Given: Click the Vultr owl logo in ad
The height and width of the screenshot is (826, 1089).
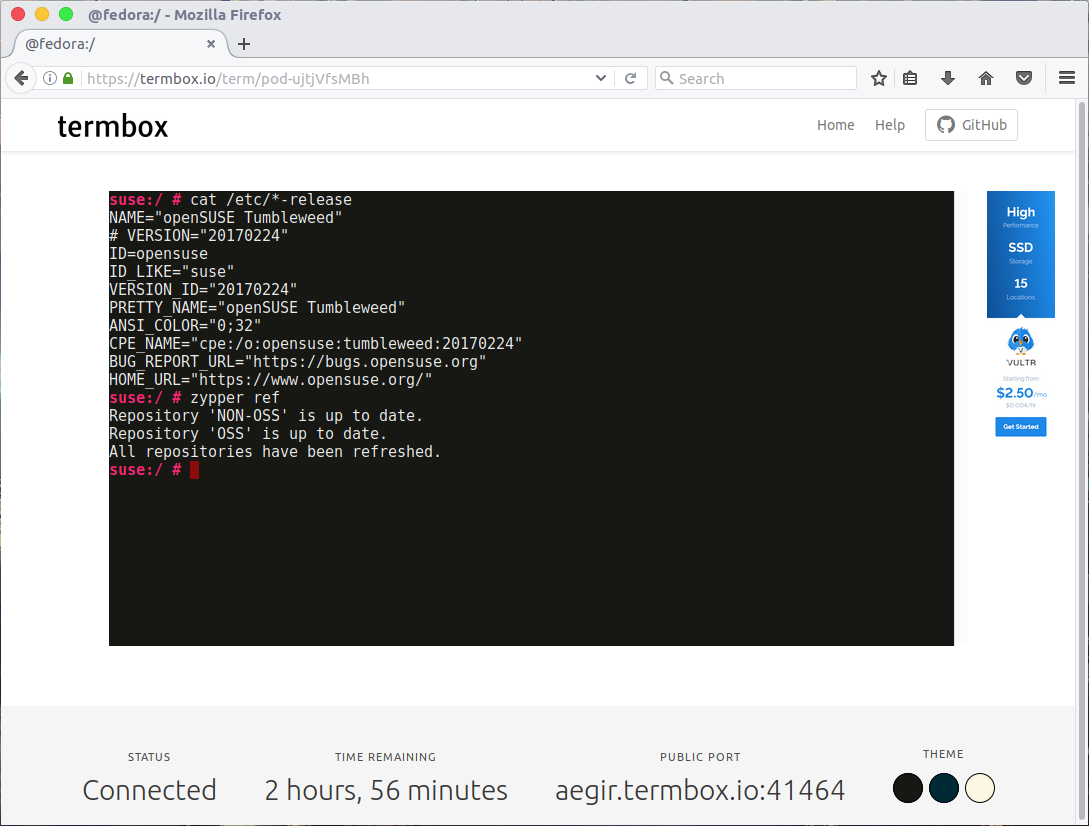Looking at the screenshot, I should pos(1020,347).
